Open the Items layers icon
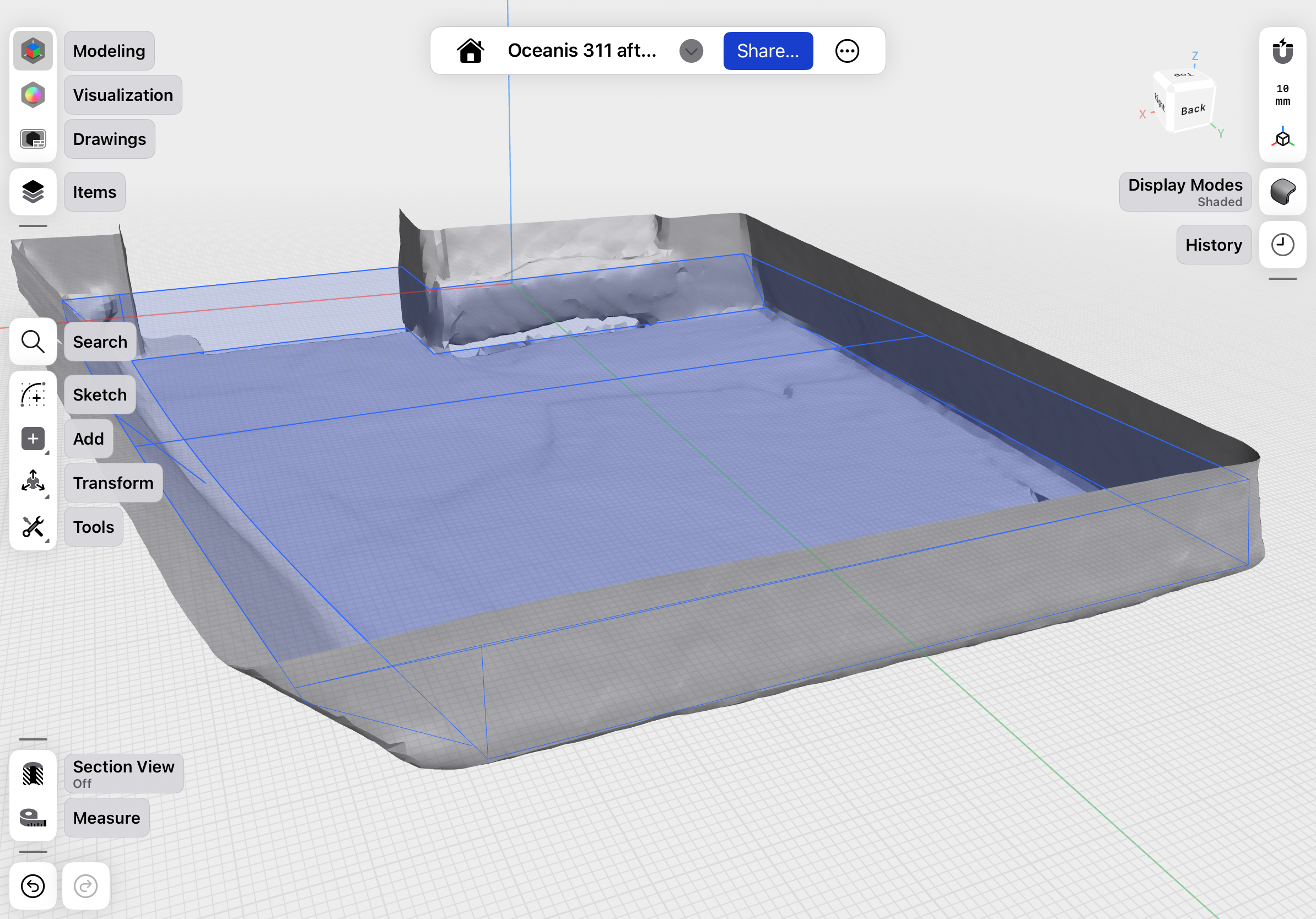Image resolution: width=1316 pixels, height=919 pixels. [33, 192]
